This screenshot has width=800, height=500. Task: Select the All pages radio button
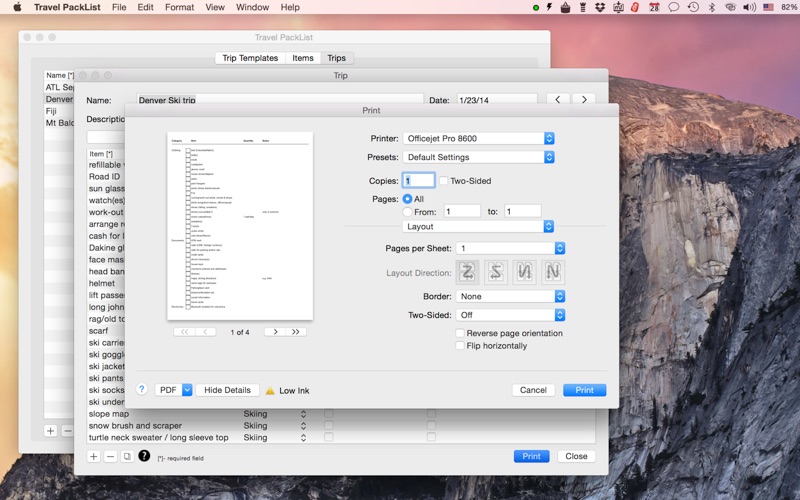click(x=407, y=198)
